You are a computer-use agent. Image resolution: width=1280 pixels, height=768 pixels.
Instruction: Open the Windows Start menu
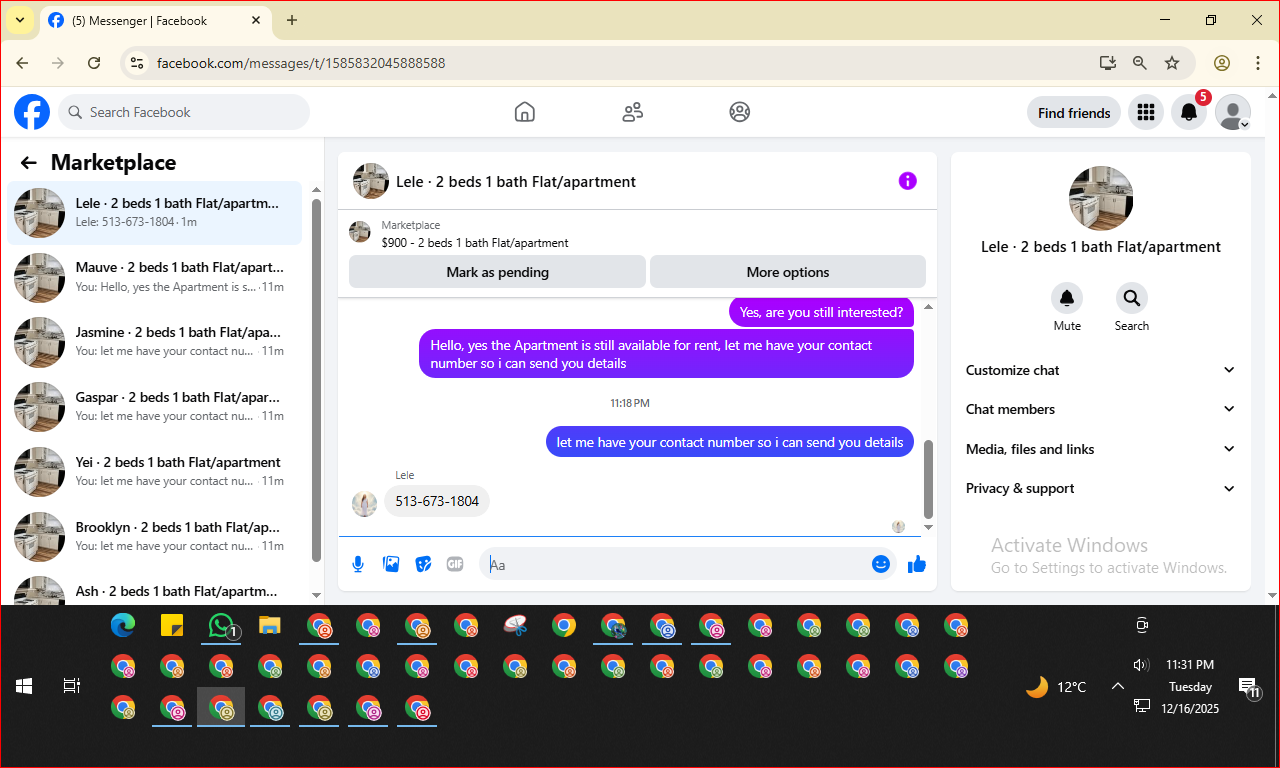click(x=24, y=686)
